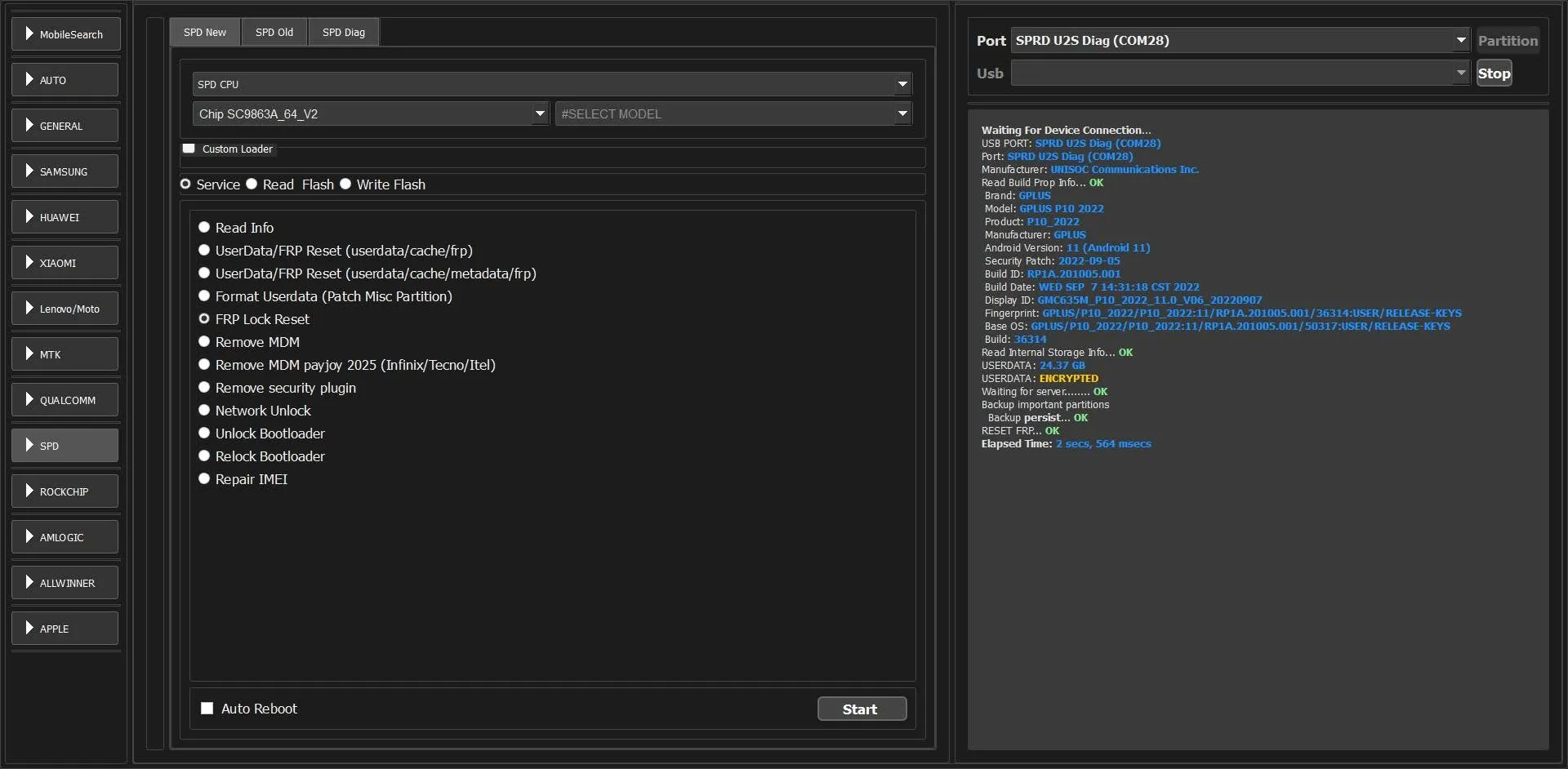Screen dimensions: 1568x769
Task: Open the AMLOGIC section in the sidebar
Action: [x=66, y=537]
